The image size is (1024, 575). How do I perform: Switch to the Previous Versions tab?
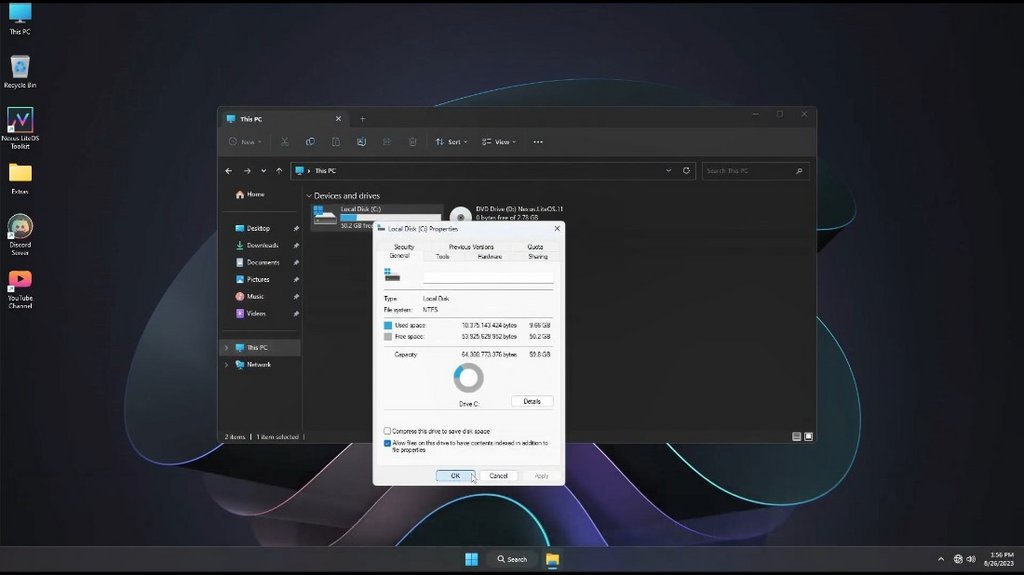471,247
